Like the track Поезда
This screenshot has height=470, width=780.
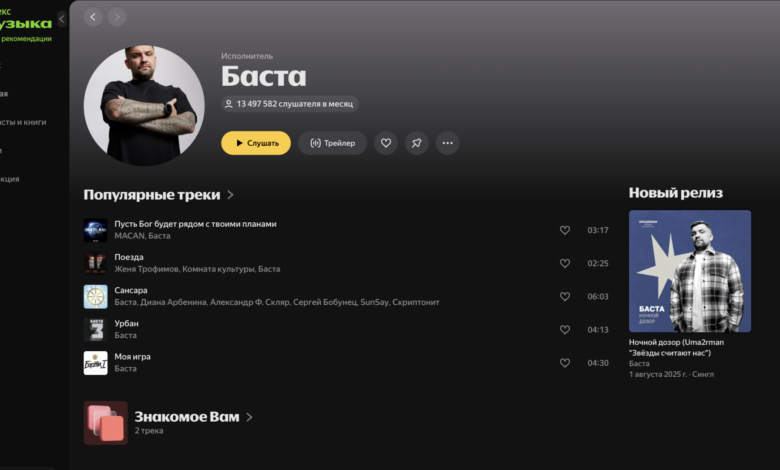coord(565,264)
